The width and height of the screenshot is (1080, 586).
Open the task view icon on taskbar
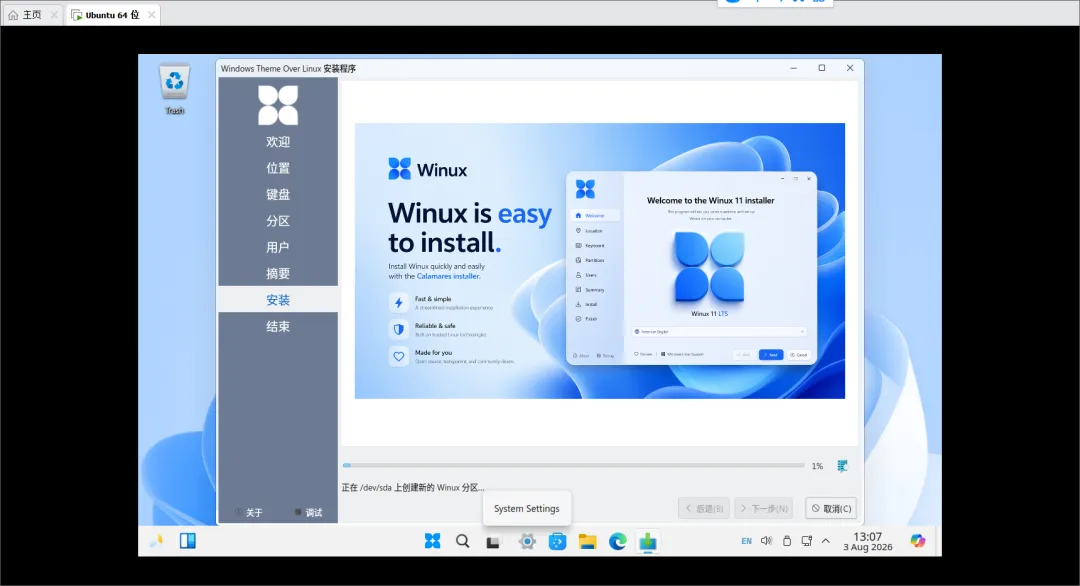point(492,542)
